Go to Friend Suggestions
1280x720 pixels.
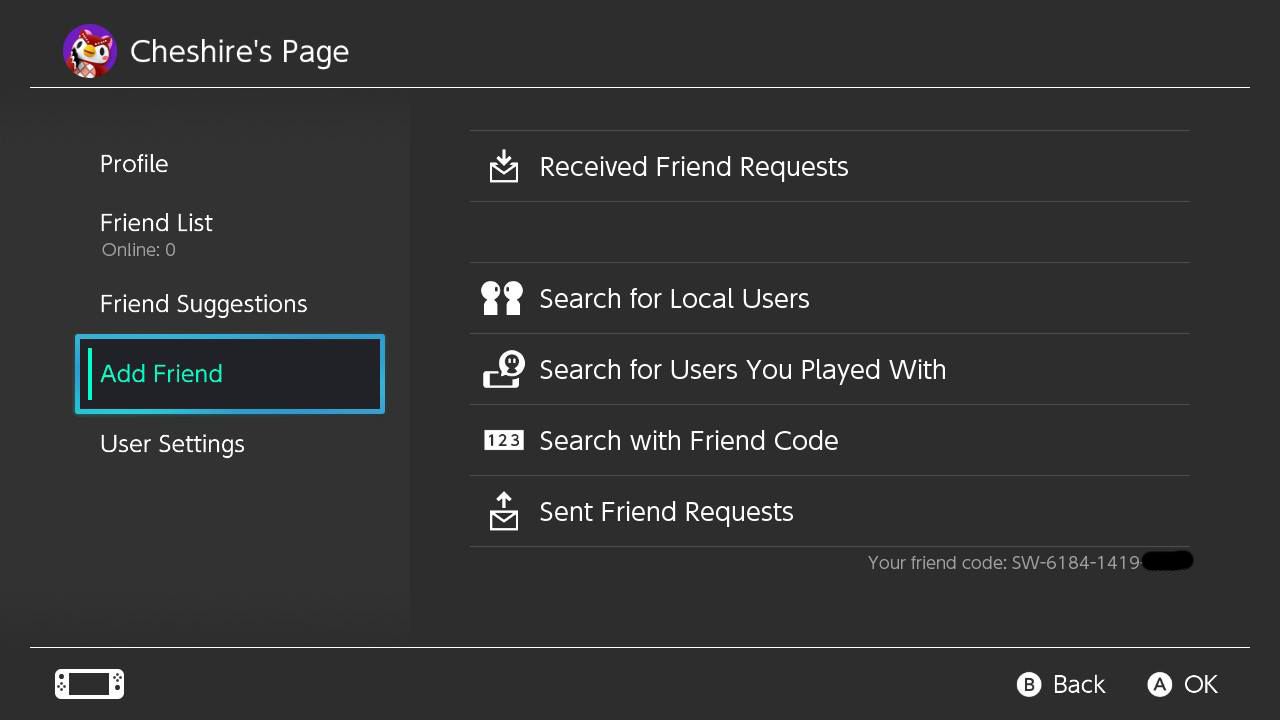point(203,304)
